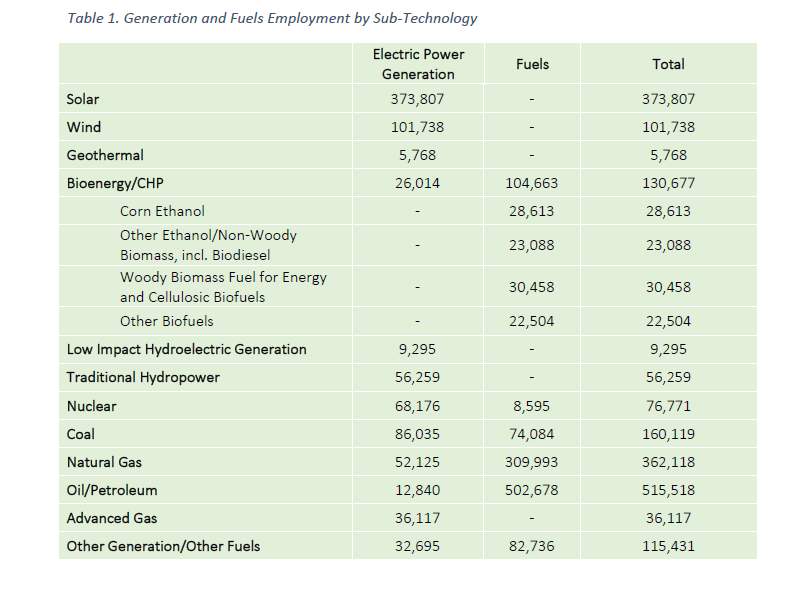
Task: Click Low Impact Hydroelectric Generation label
Action: [x=187, y=349]
